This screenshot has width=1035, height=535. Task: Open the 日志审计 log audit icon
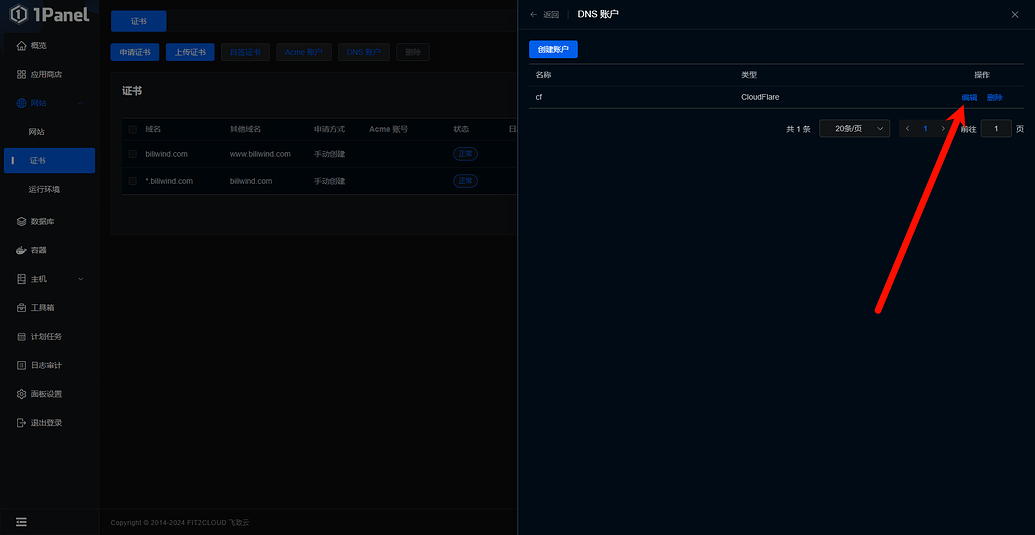click(x=21, y=365)
